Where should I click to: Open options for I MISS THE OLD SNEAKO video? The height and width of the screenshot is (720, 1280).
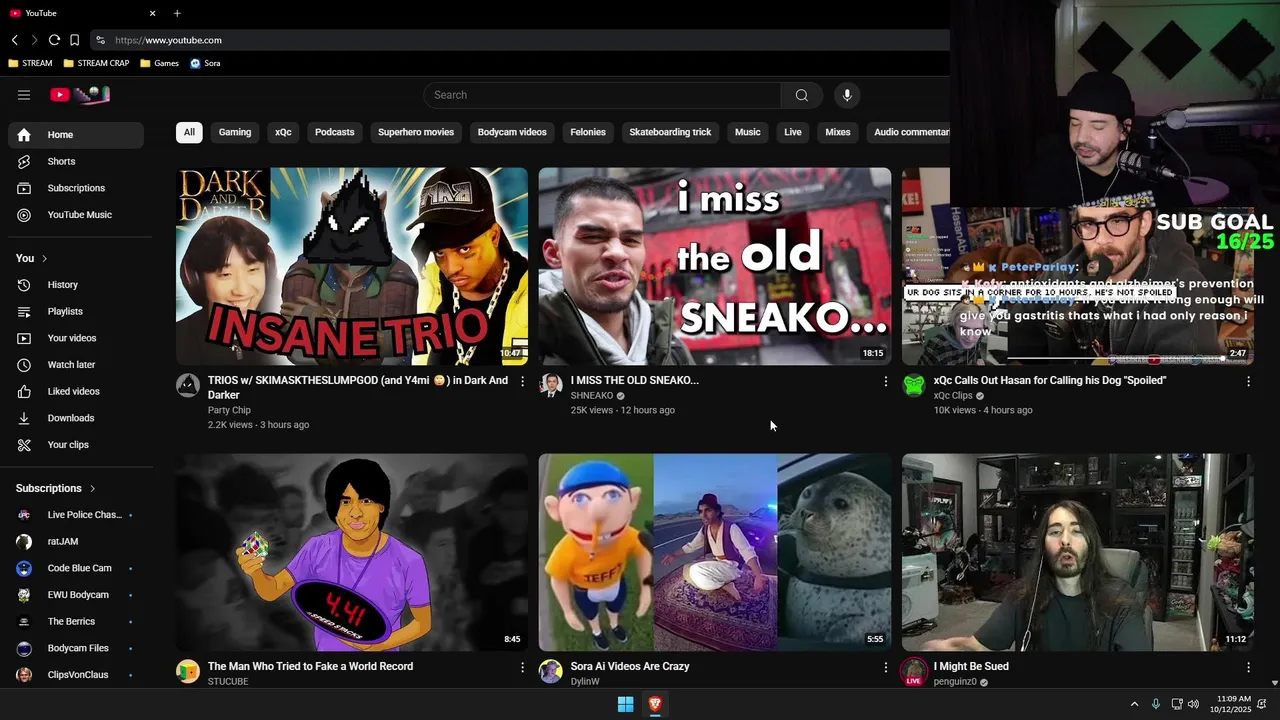pos(885,381)
